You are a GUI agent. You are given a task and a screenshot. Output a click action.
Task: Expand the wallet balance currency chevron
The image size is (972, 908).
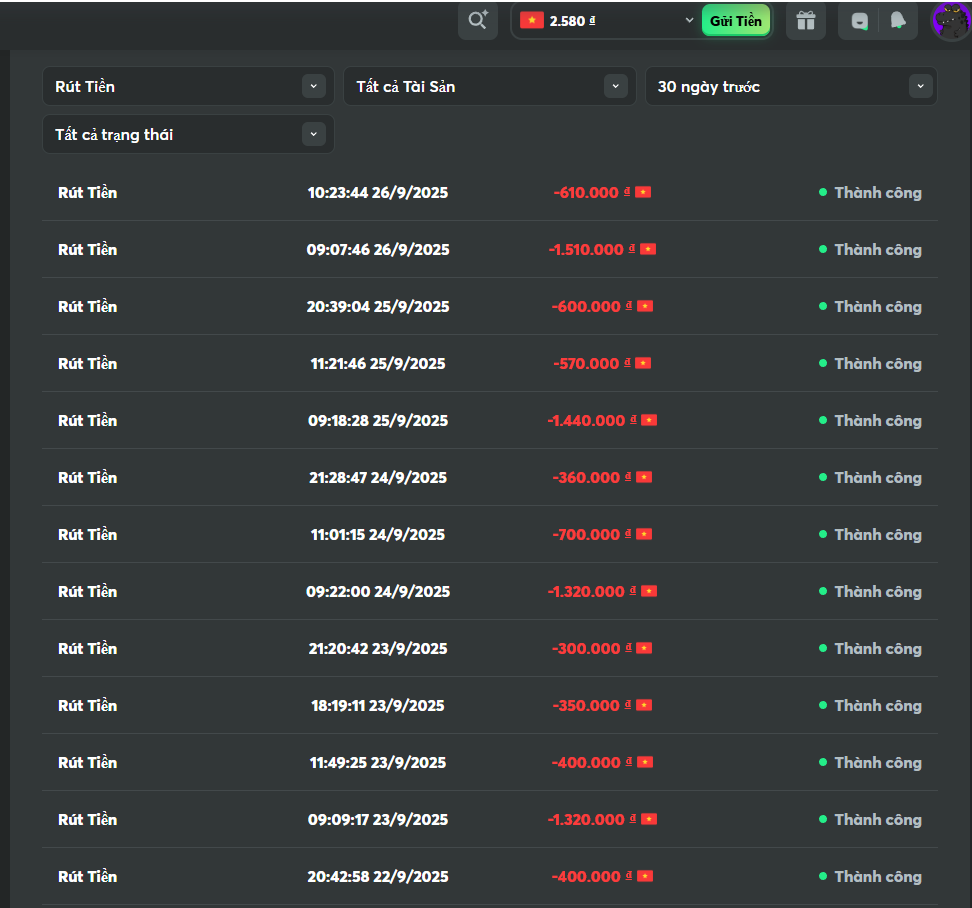(689, 20)
